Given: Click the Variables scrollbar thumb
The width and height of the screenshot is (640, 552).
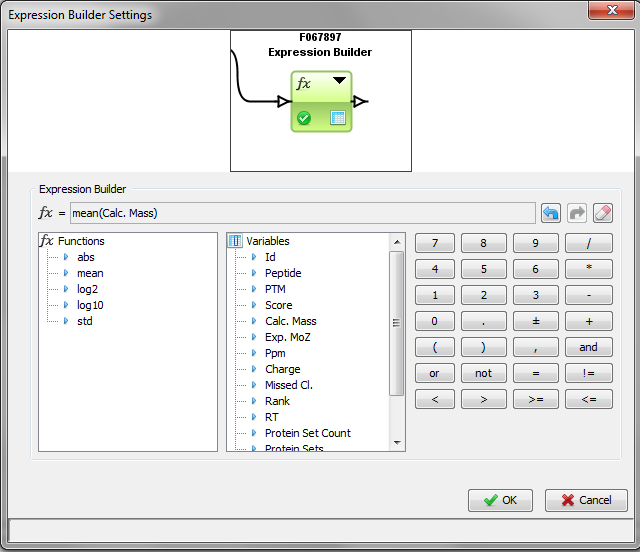Looking at the screenshot, I should click(x=396, y=323).
